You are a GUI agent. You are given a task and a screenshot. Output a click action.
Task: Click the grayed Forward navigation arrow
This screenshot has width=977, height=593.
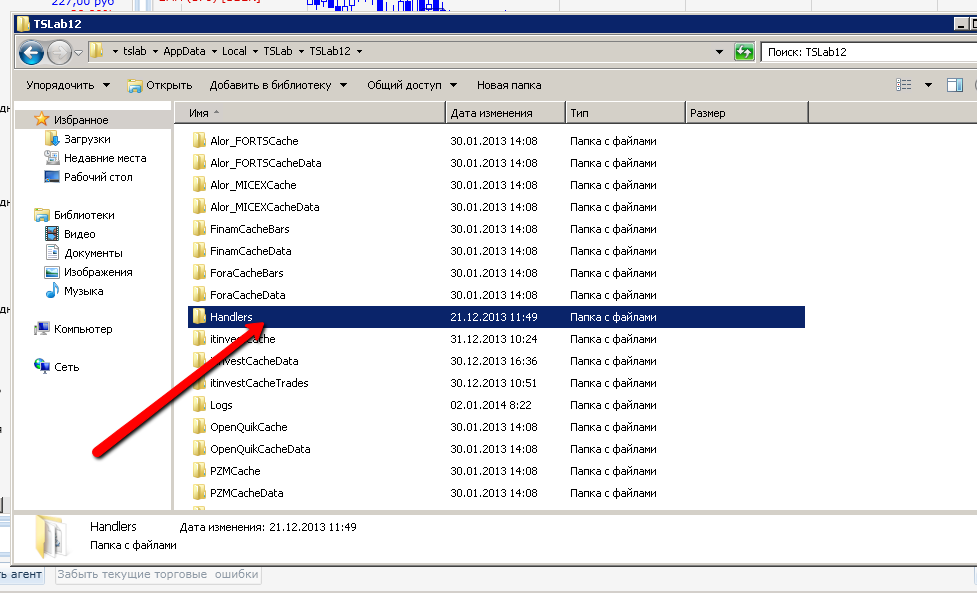[59, 52]
